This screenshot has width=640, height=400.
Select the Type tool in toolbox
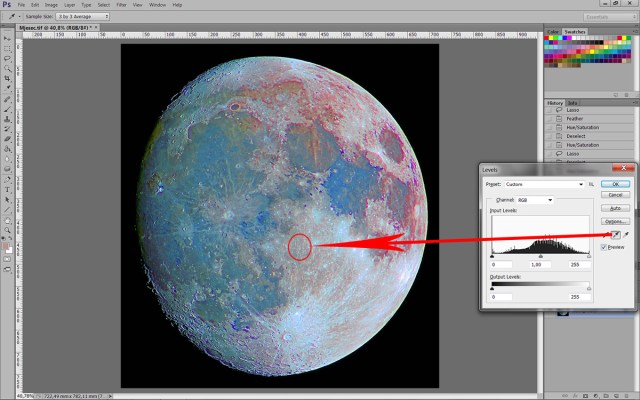(8, 187)
